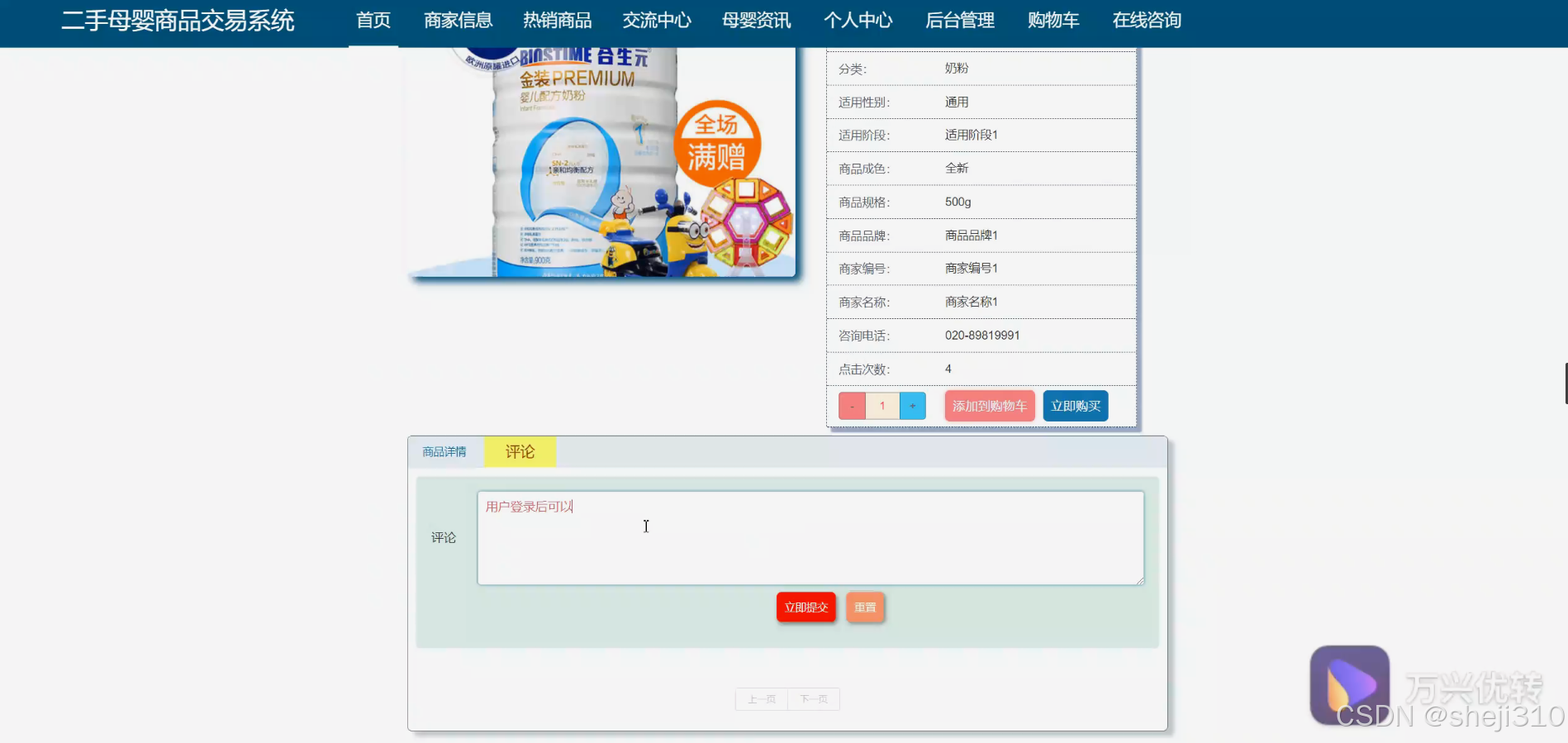Click the 下一页 pagination button
This screenshot has width=1568, height=743.
(x=814, y=699)
